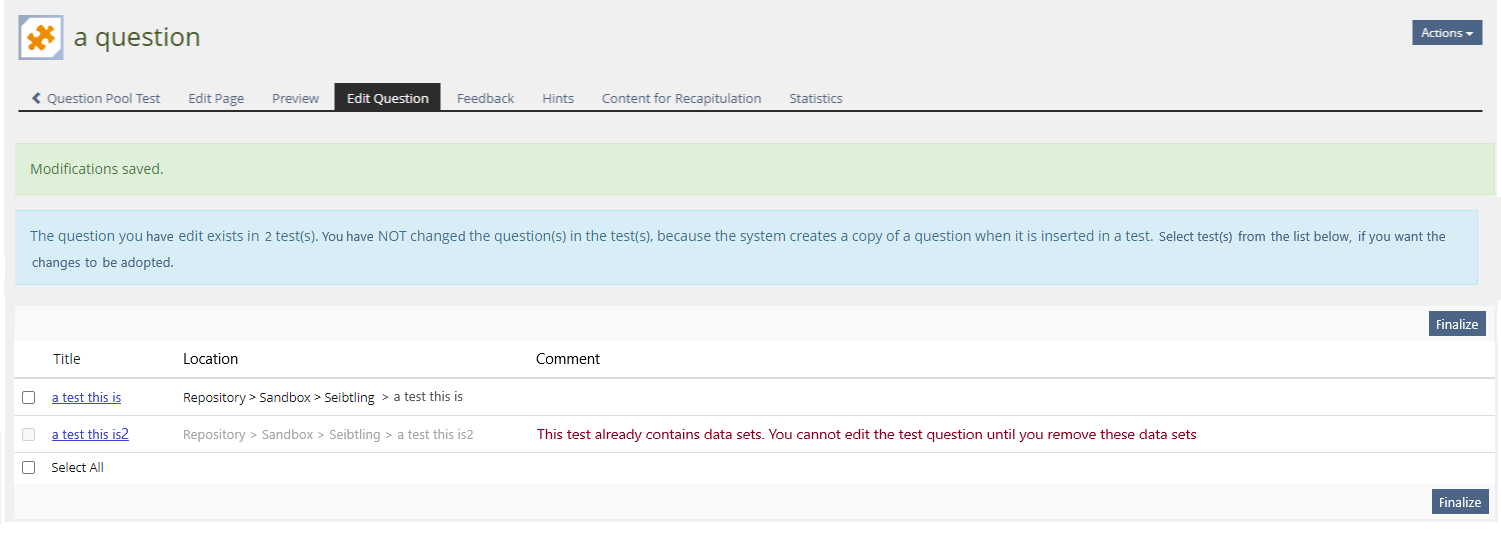
Task: Go to the Feedback tab
Action: pos(485,98)
